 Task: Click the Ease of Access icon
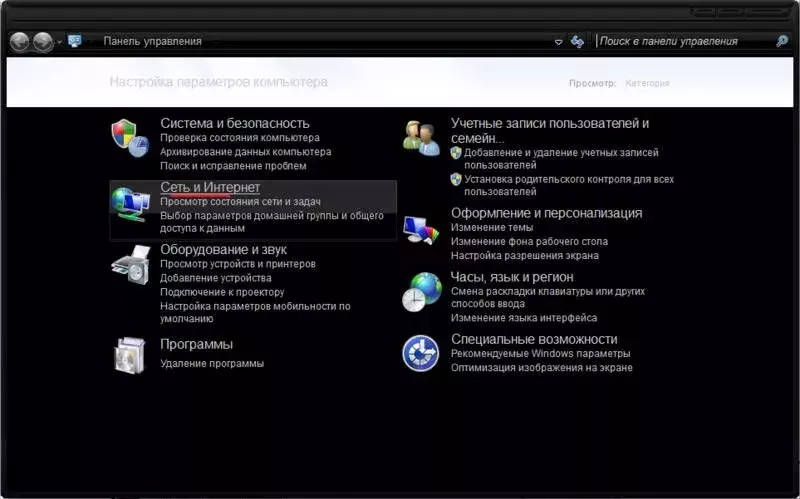[x=420, y=353]
